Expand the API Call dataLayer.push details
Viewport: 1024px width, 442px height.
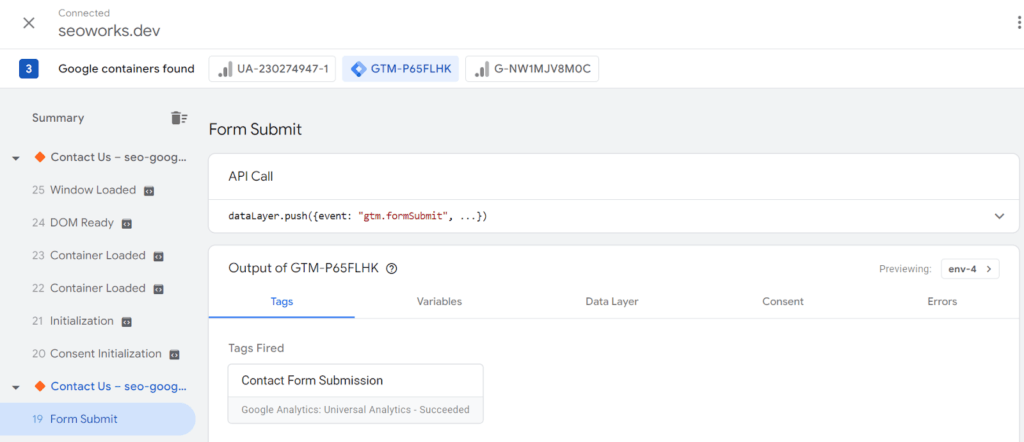point(999,216)
